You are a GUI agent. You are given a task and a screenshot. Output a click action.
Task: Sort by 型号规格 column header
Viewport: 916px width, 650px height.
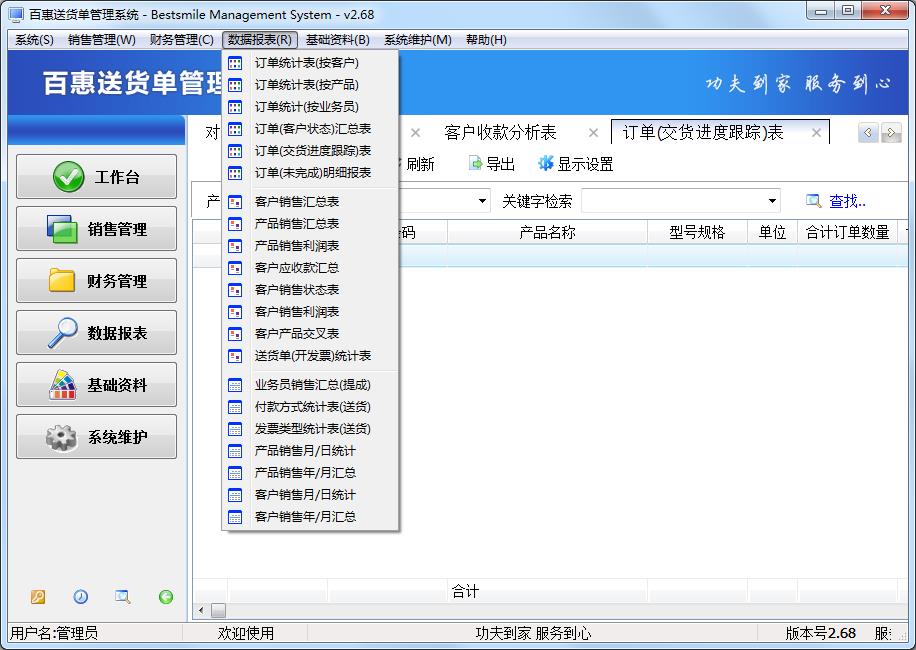point(697,232)
